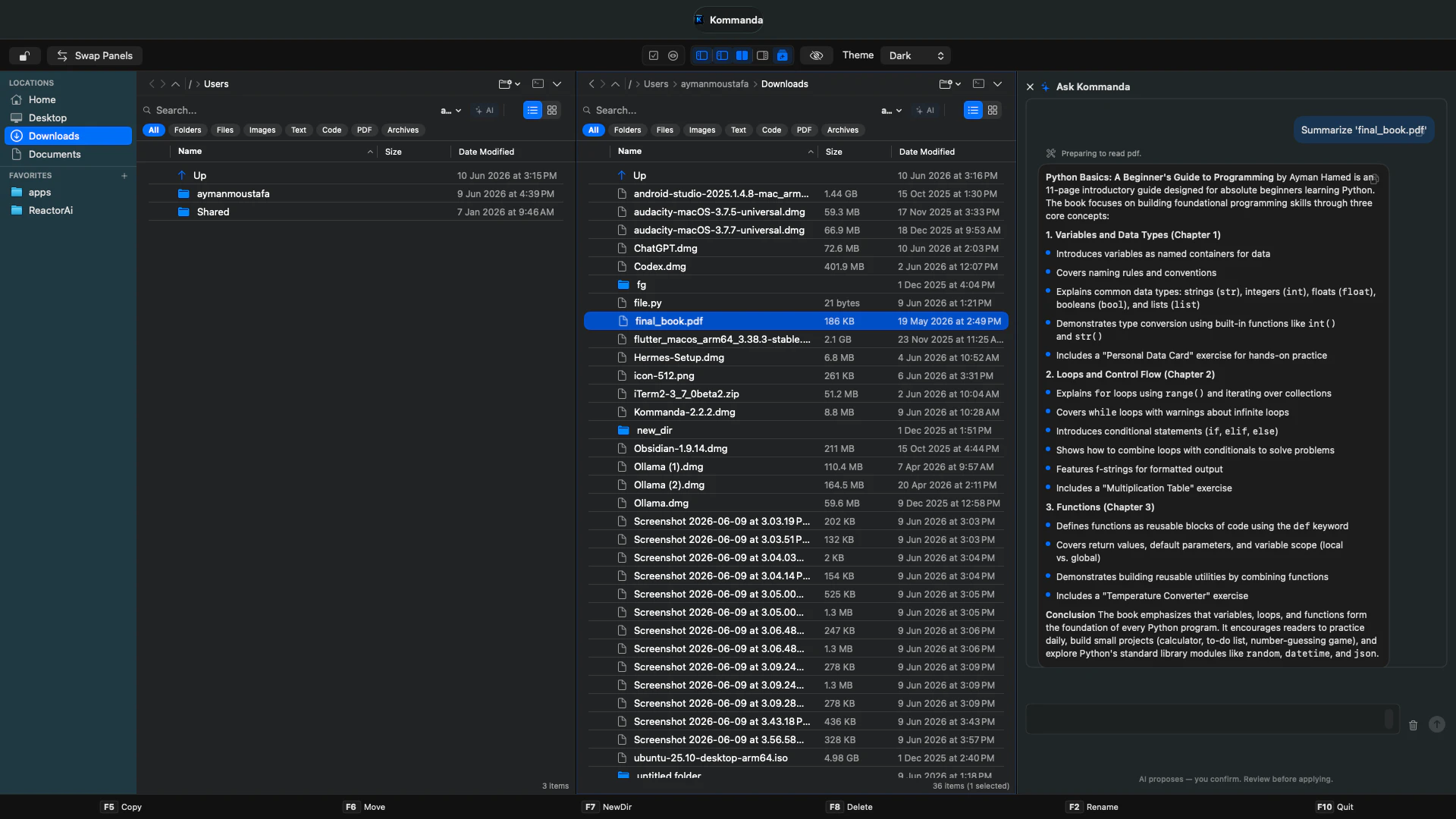This screenshot has width=1456, height=819.
Task: Click Users in the right panel breadcrumb
Action: tap(656, 84)
